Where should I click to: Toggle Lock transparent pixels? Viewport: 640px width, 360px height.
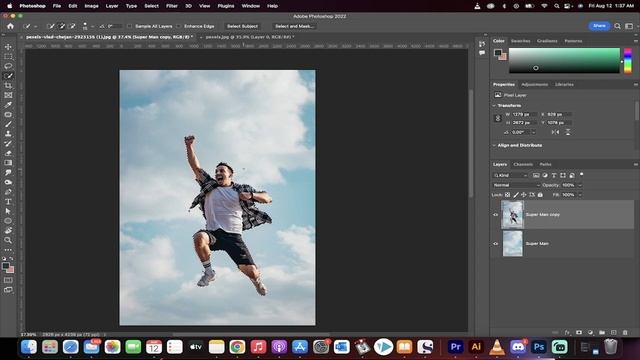click(507, 195)
